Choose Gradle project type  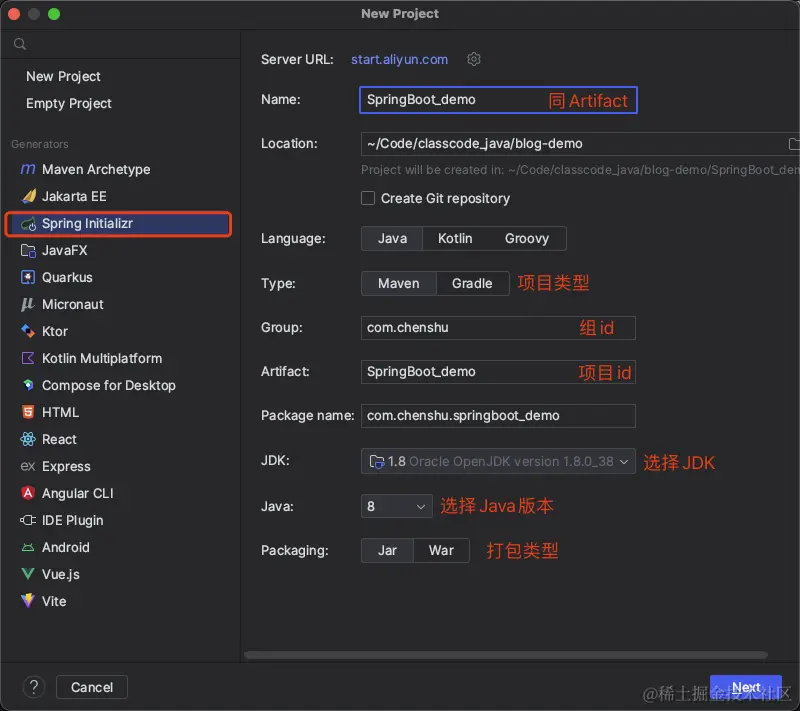click(472, 284)
